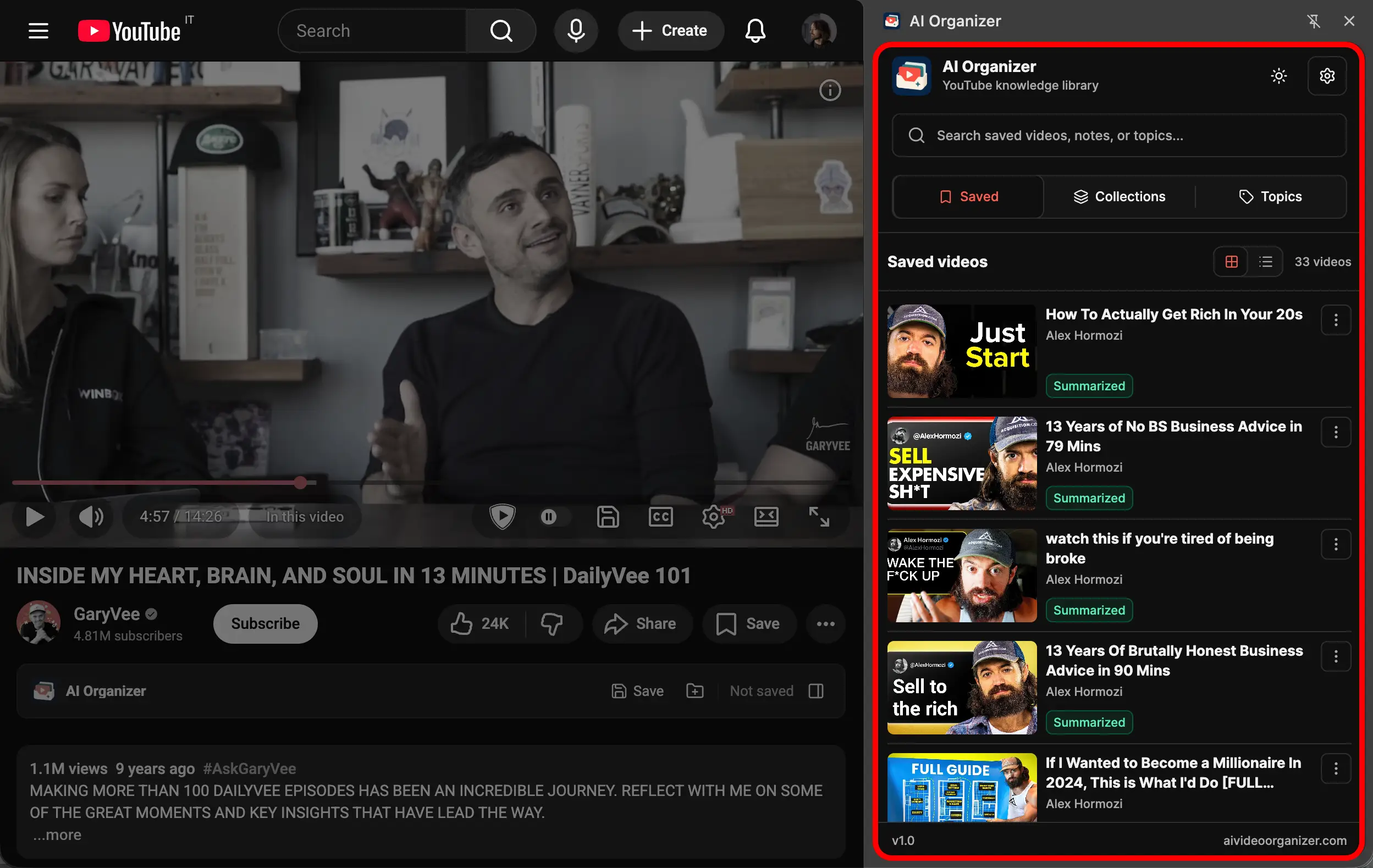Open the FULL GUIDE video thumbnail
Viewport: 1373px width, 868px height.
pyautogui.click(x=962, y=788)
